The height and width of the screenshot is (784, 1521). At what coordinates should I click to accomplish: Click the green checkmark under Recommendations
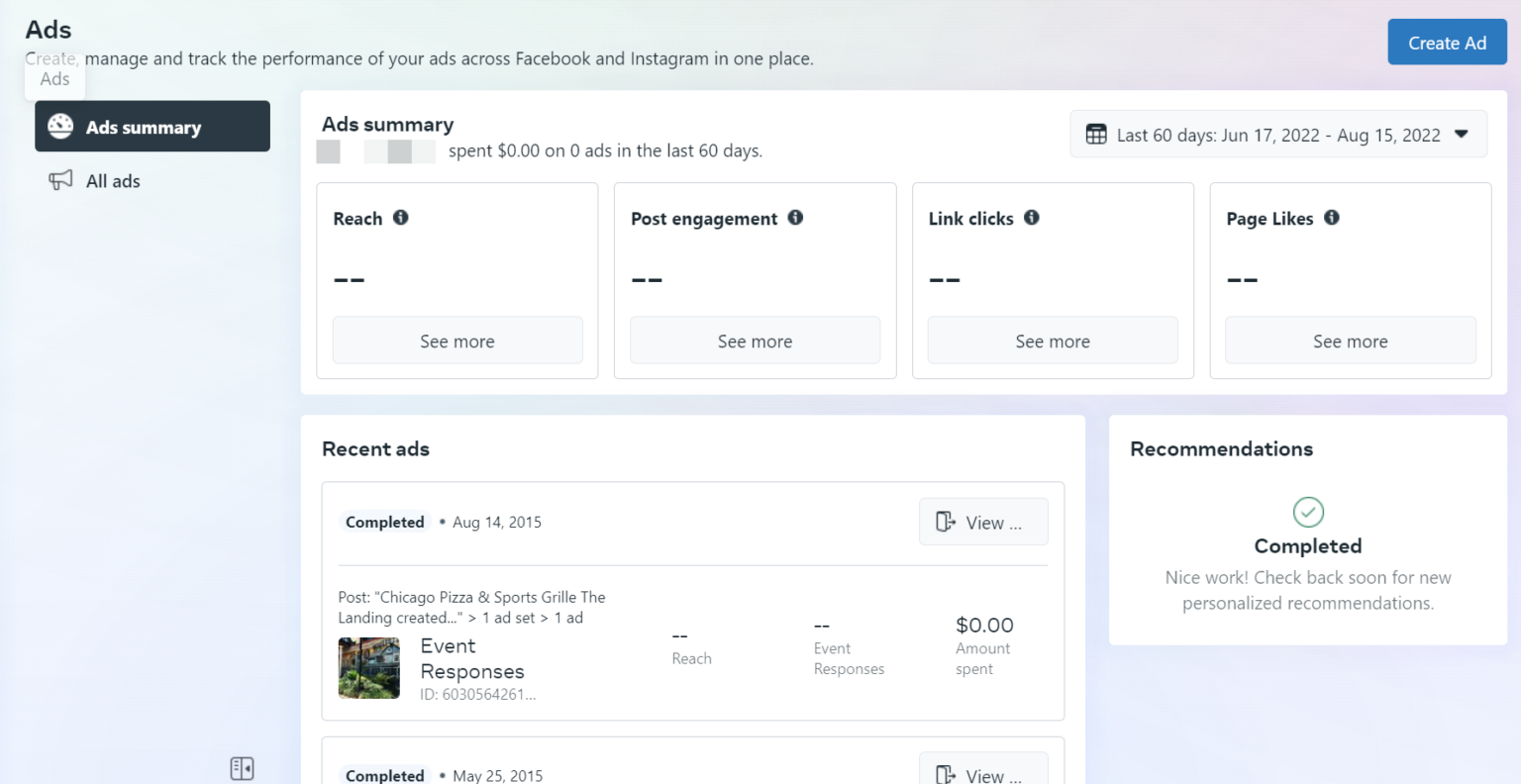point(1308,512)
